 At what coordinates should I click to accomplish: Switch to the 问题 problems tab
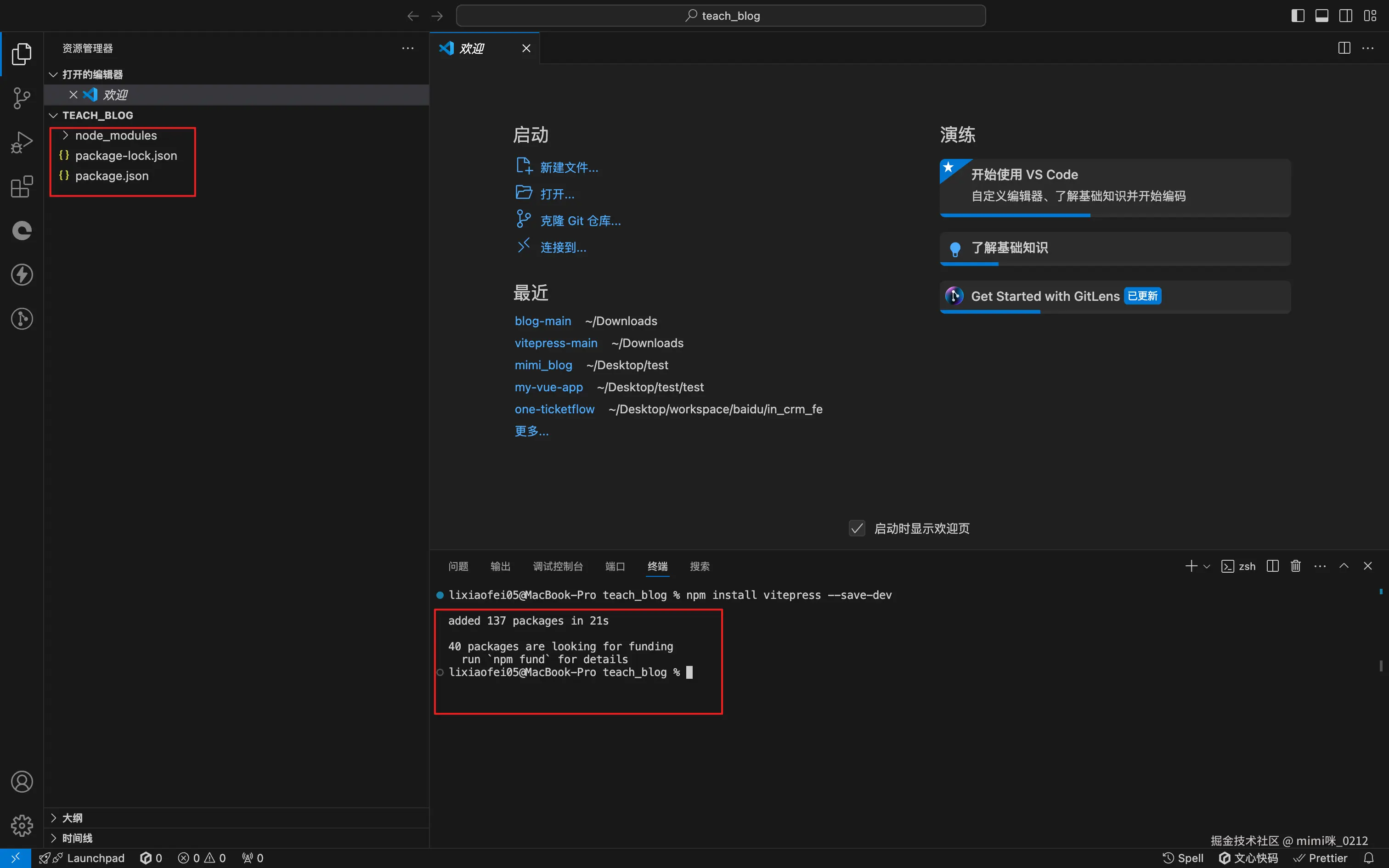pos(458,567)
